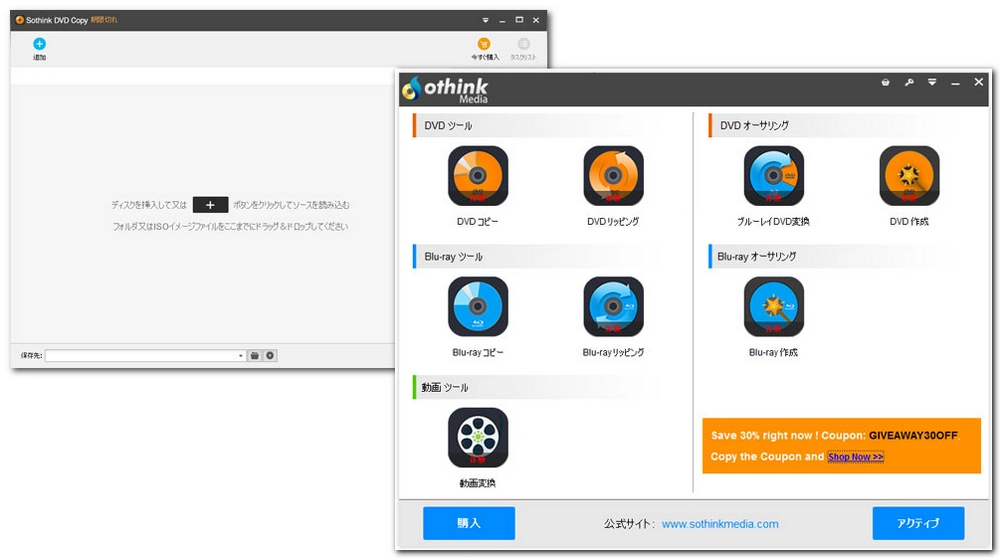Click the GIVEAWAY30OFF coupon code text

tap(913, 436)
